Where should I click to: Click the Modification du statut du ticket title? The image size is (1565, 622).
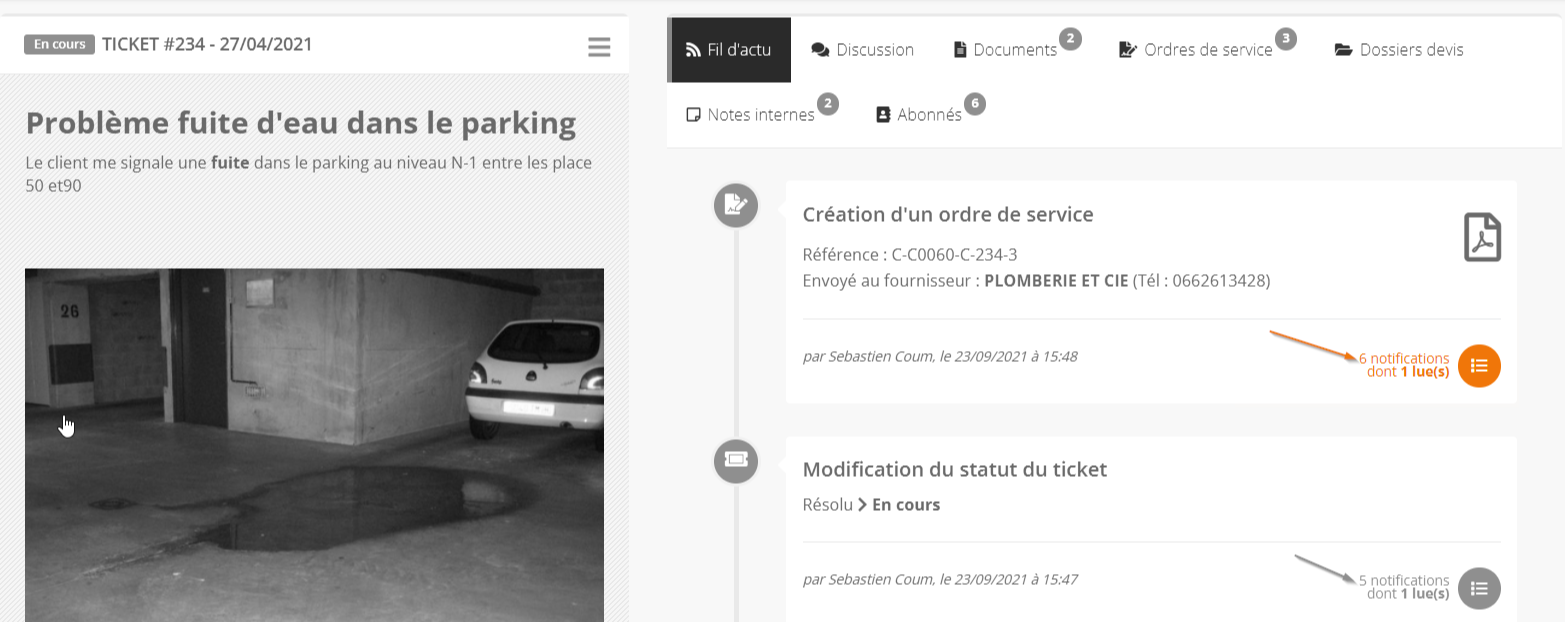(x=955, y=469)
